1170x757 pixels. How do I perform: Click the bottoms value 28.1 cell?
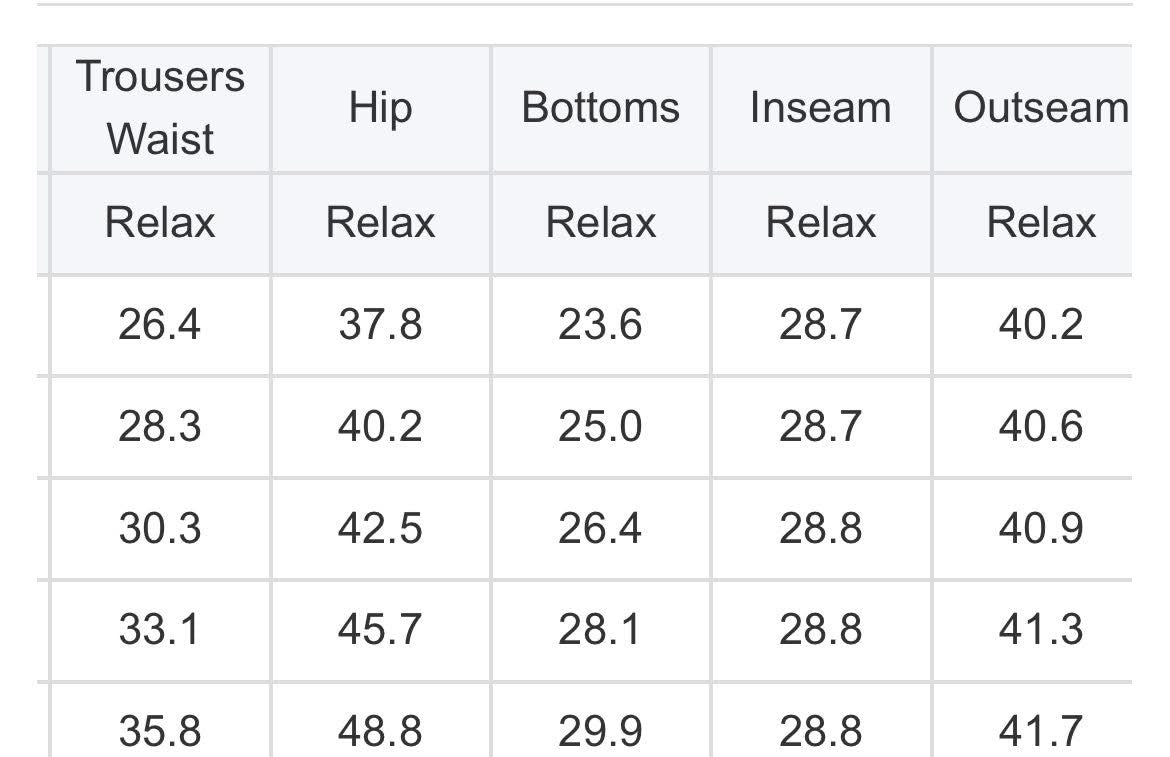(600, 630)
